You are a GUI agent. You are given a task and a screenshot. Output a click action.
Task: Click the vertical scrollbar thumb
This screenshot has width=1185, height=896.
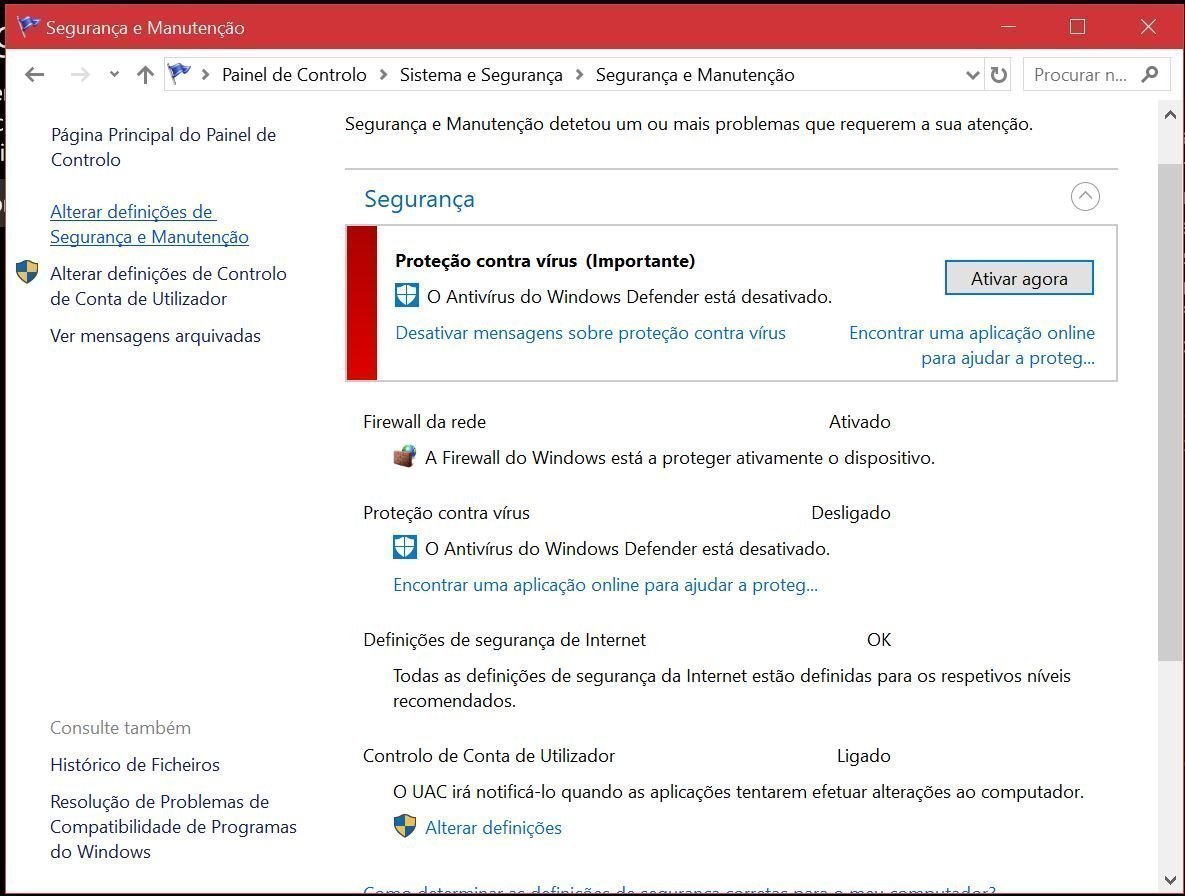pyautogui.click(x=1170, y=412)
